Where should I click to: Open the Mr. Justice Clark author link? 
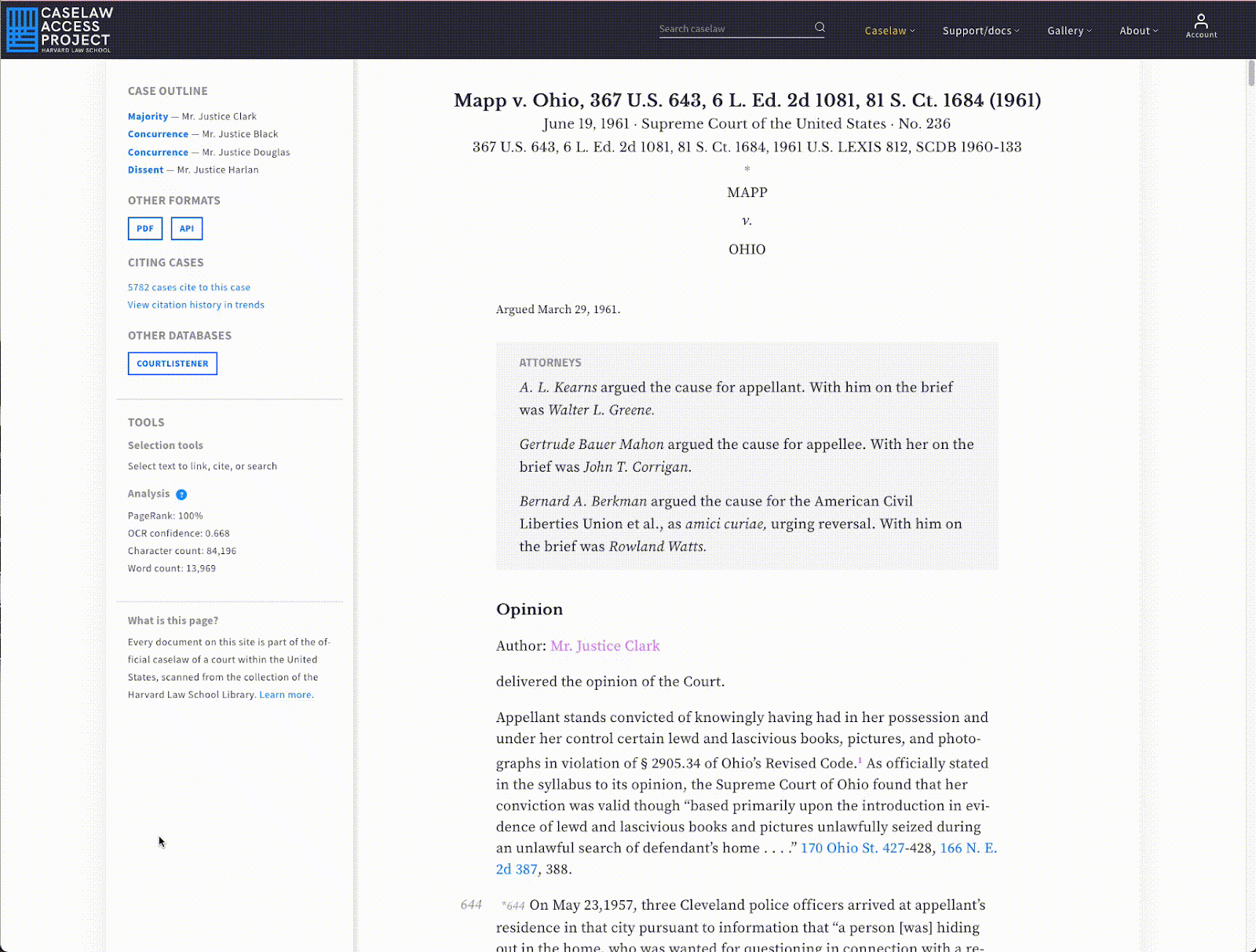(605, 646)
